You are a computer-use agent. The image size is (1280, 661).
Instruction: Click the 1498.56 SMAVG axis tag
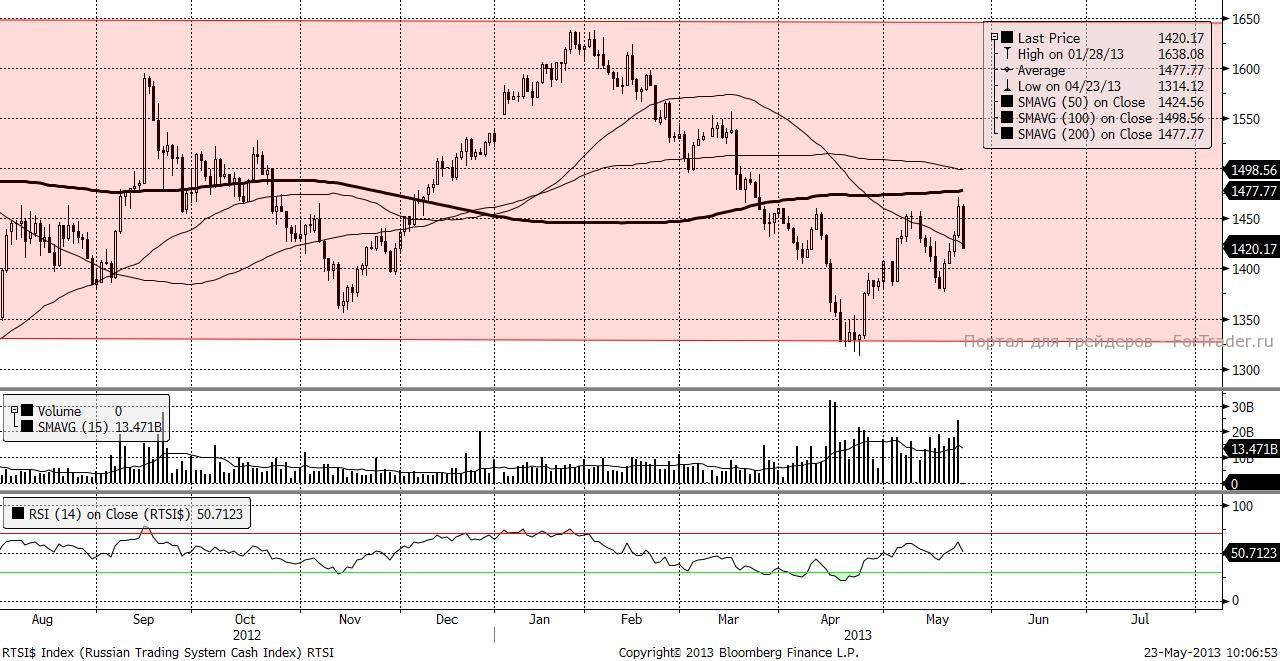[x=1251, y=170]
